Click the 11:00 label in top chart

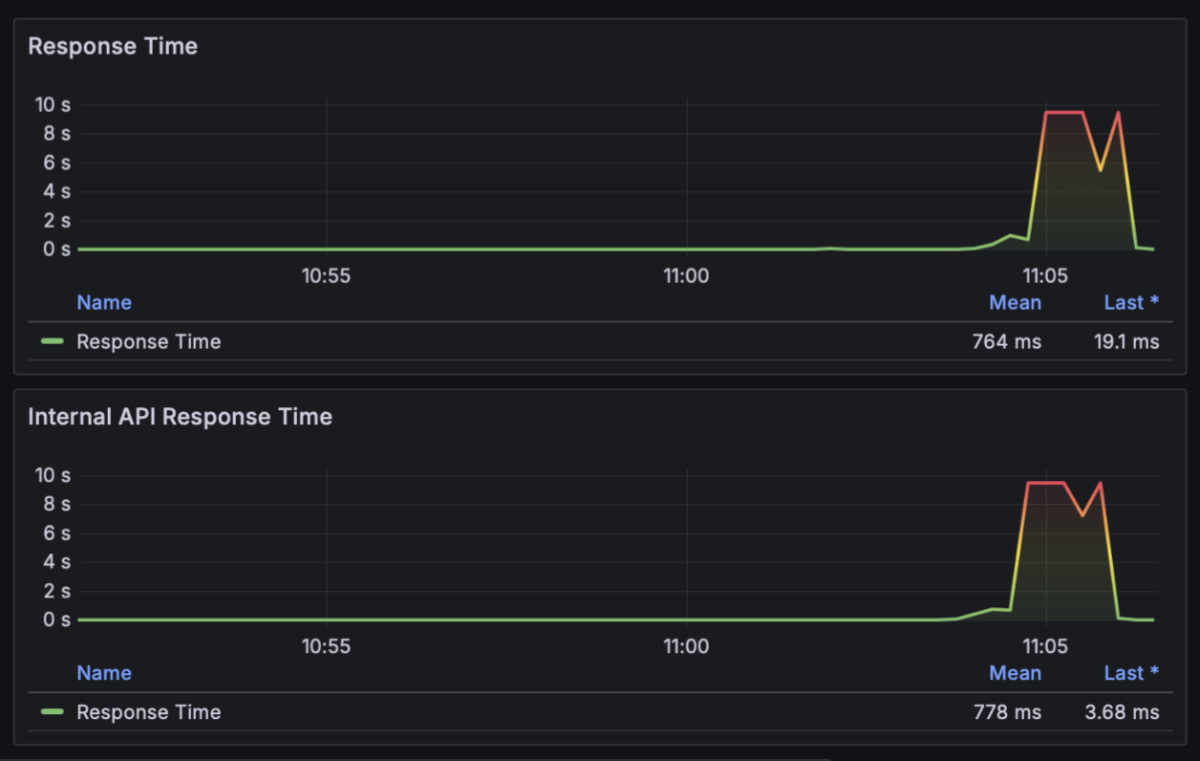point(686,275)
